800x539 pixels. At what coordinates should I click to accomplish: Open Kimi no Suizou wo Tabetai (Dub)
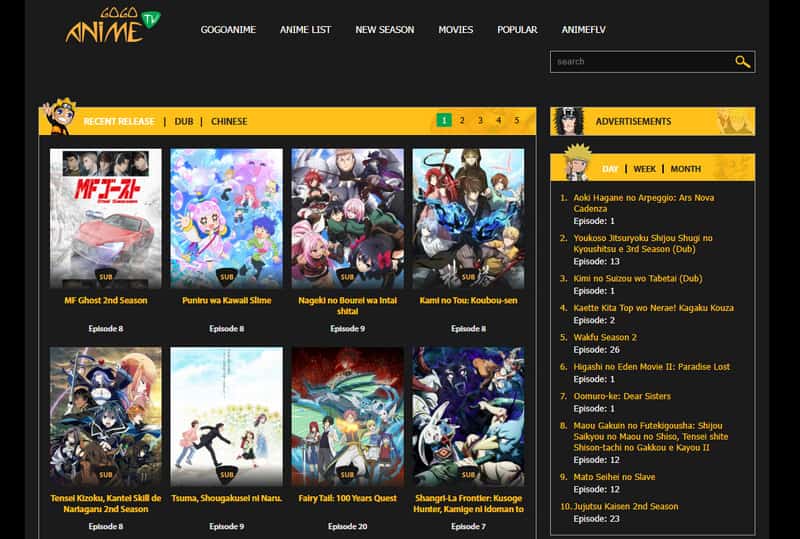pyautogui.click(x=638, y=278)
